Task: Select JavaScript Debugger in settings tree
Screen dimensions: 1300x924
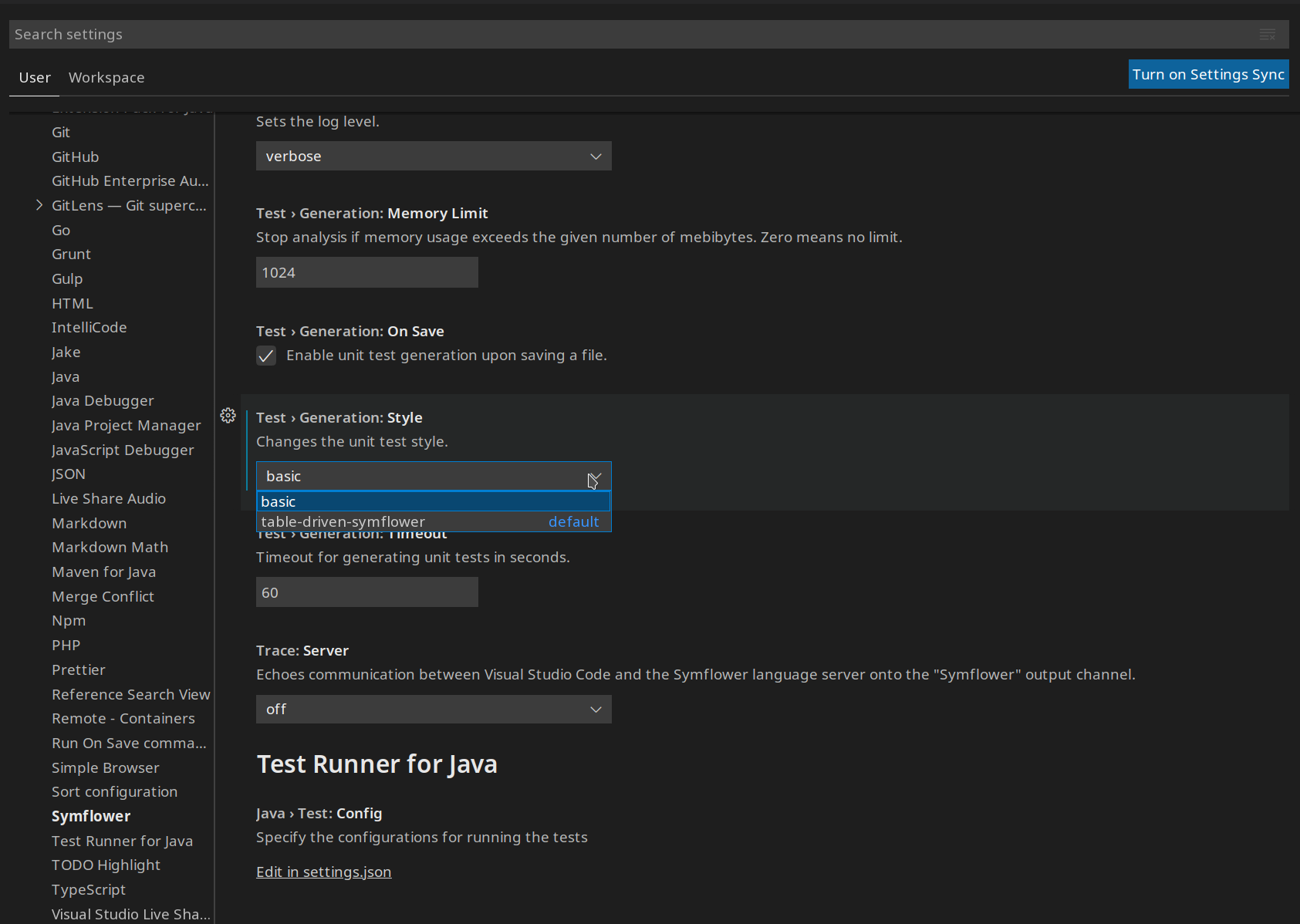Action: (123, 450)
